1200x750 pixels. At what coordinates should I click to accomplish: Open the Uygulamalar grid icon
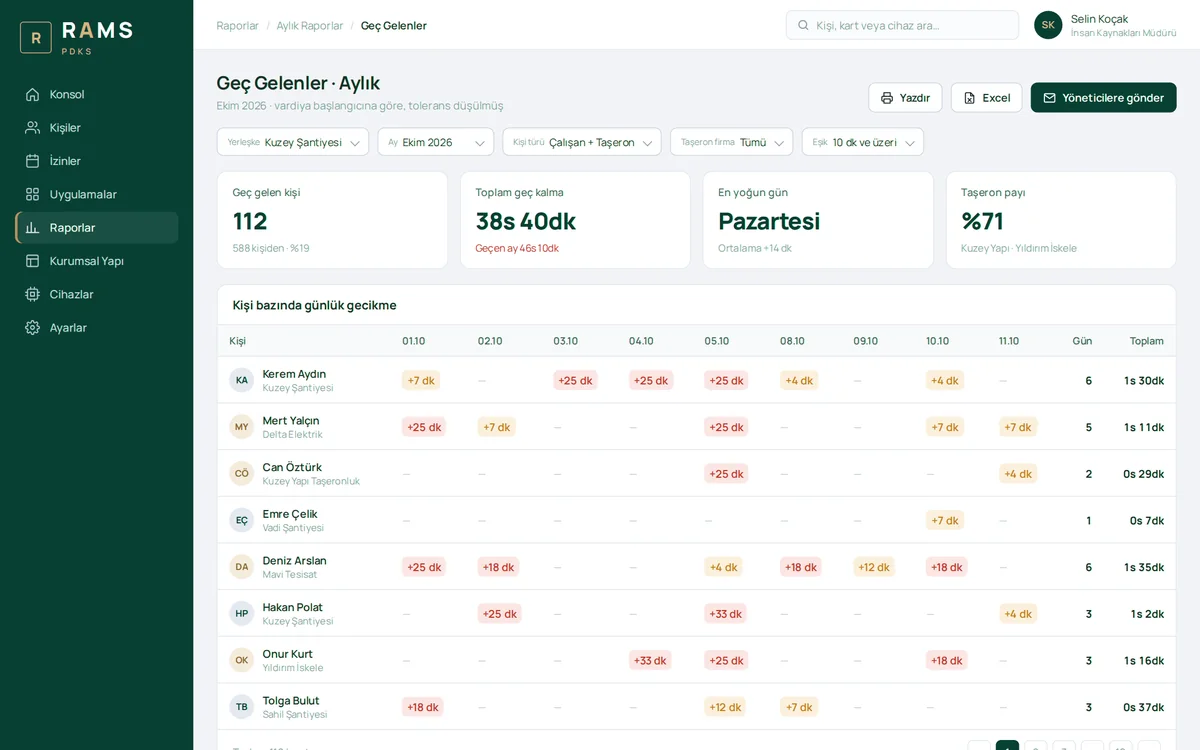pos(33,194)
